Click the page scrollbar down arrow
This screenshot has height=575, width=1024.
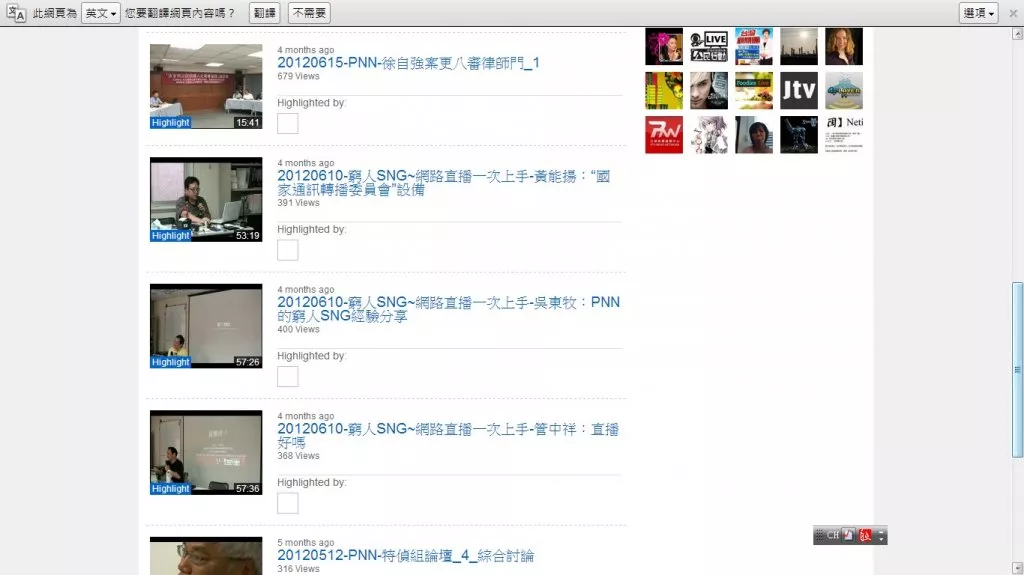[x=1017, y=568]
